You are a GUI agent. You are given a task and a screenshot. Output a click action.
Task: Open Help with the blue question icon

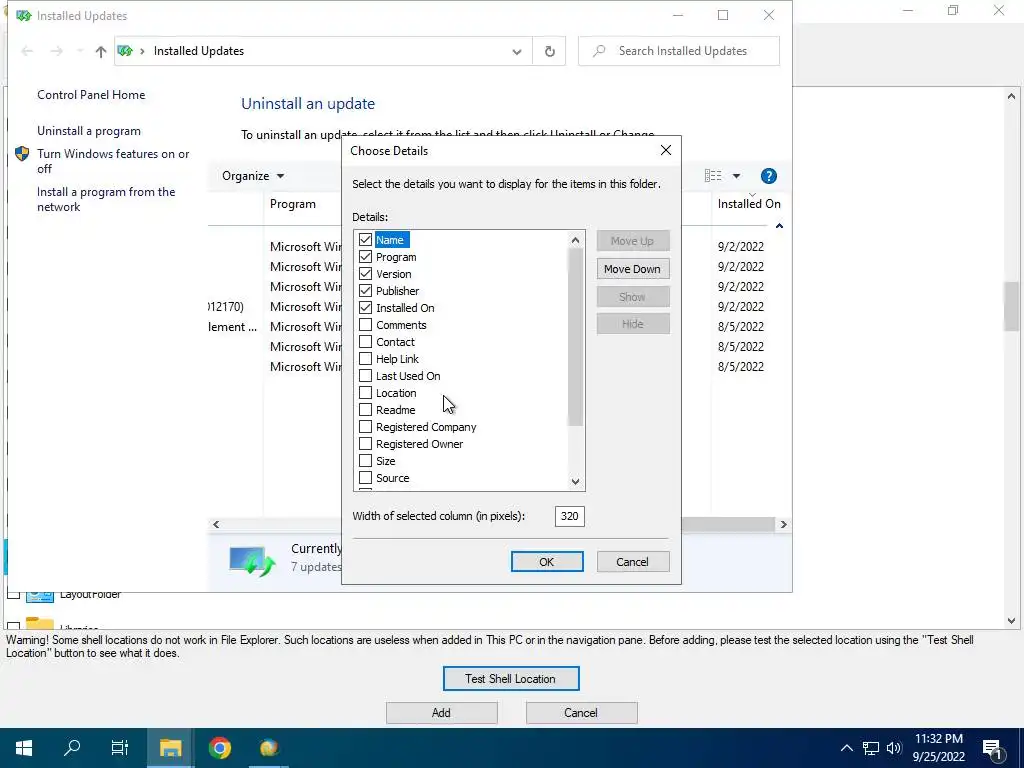[x=769, y=176]
